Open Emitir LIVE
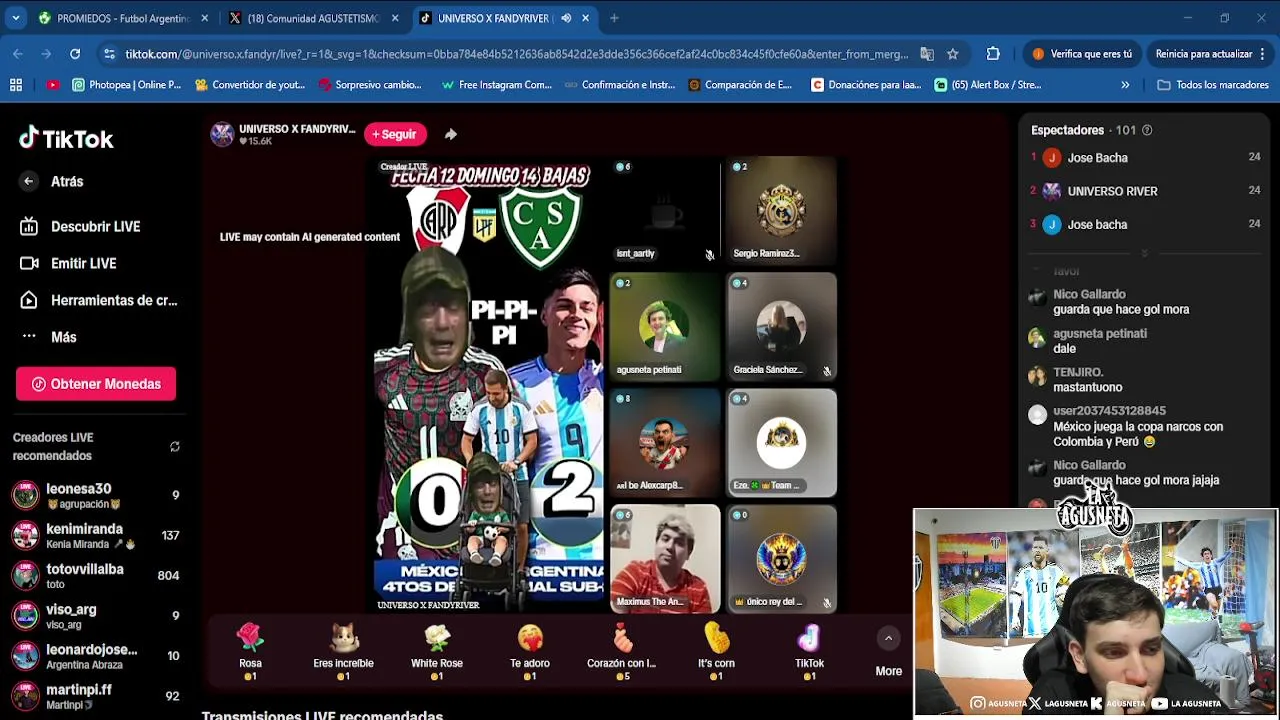Screen dimensions: 1280x720 [68, 263]
